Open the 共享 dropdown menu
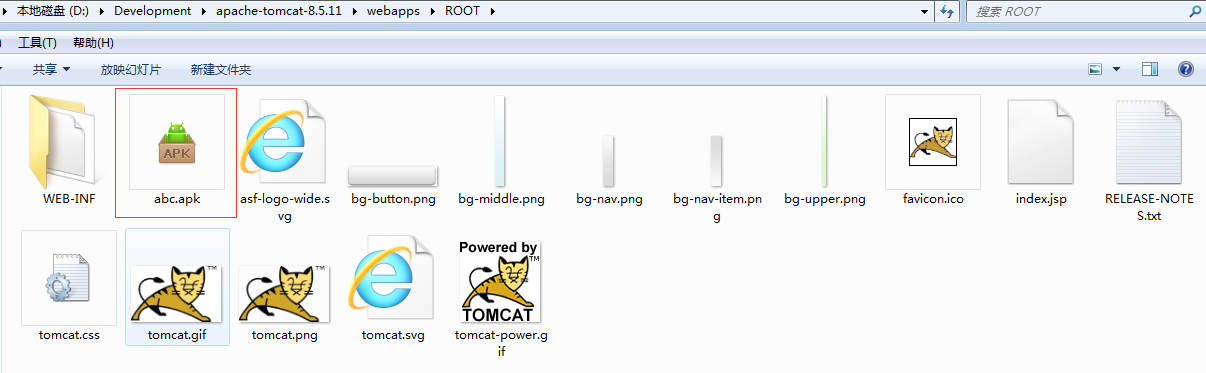The image size is (1206, 373). pos(52,69)
